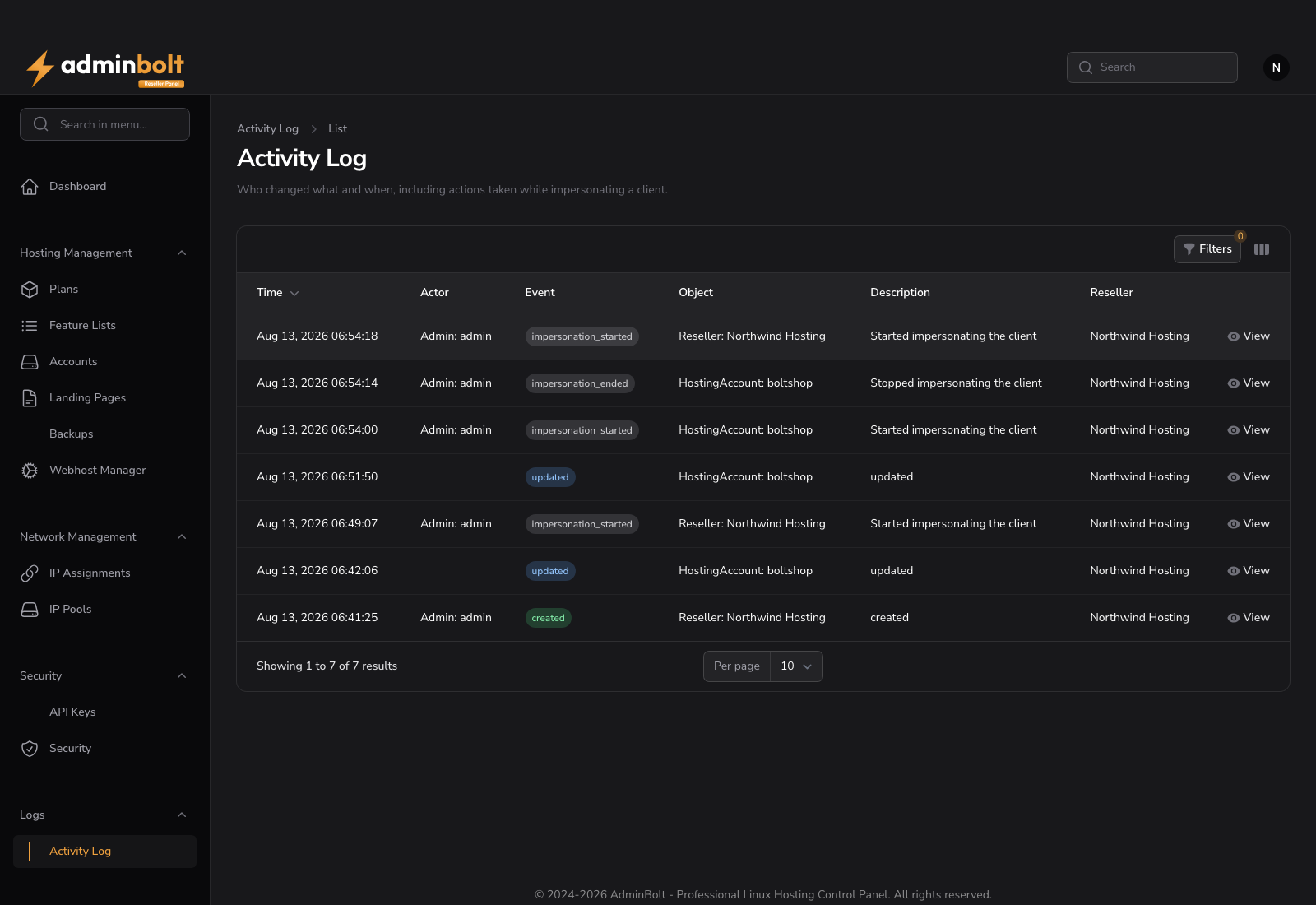Viewport: 1316px width, 905px height.
Task: Click updated badge in 06:51:50 row
Action: point(550,477)
